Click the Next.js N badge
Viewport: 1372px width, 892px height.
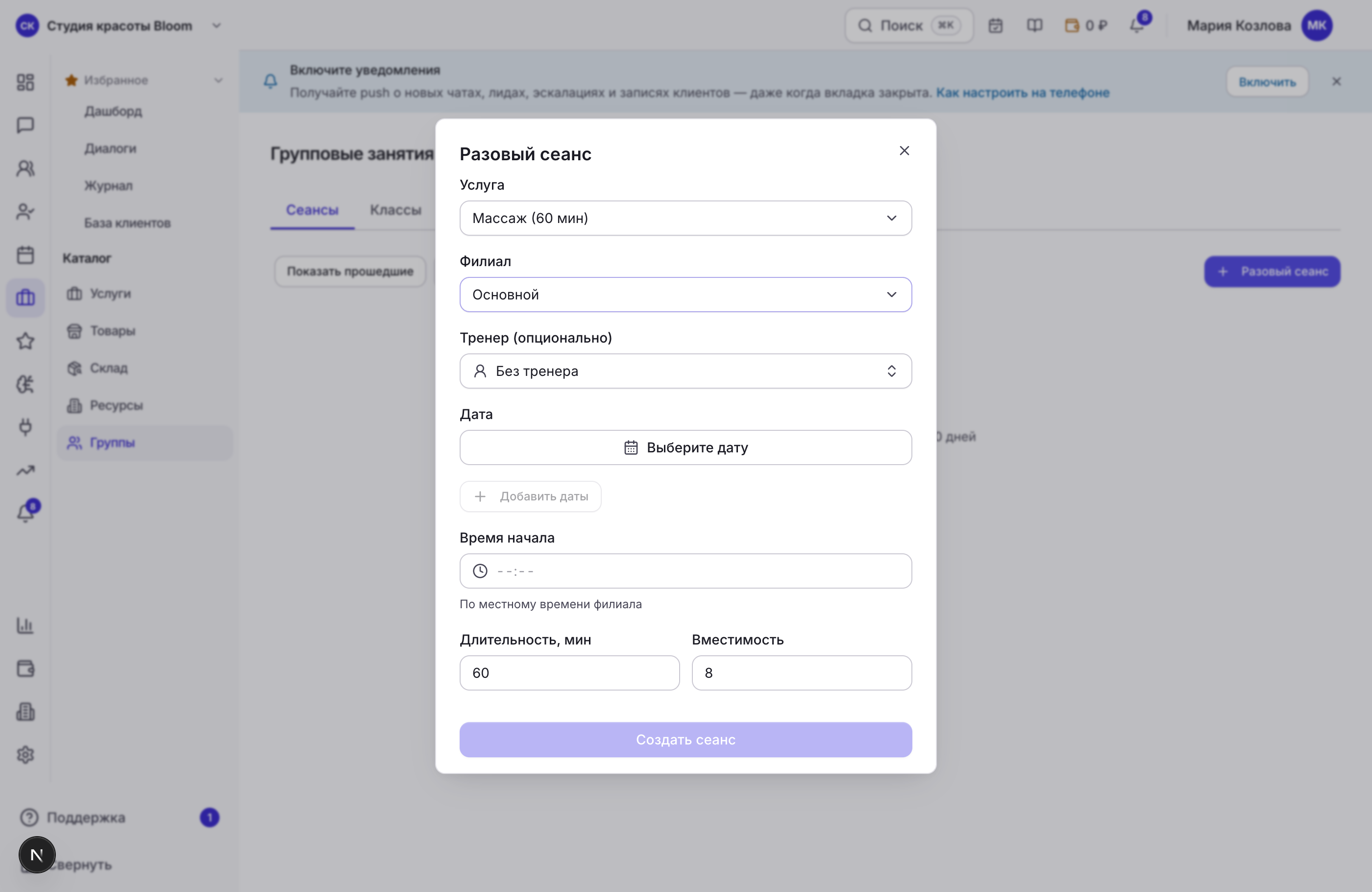coord(37,855)
